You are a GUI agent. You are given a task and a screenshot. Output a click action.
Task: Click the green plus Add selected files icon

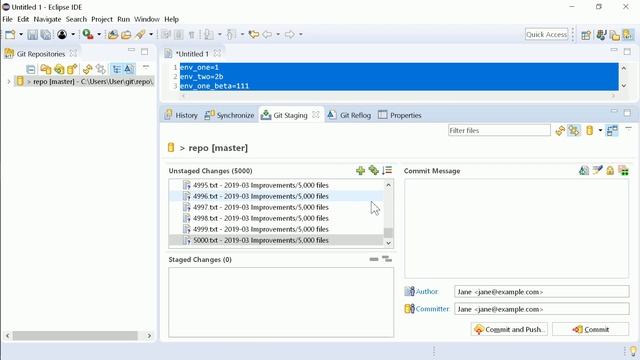point(360,171)
